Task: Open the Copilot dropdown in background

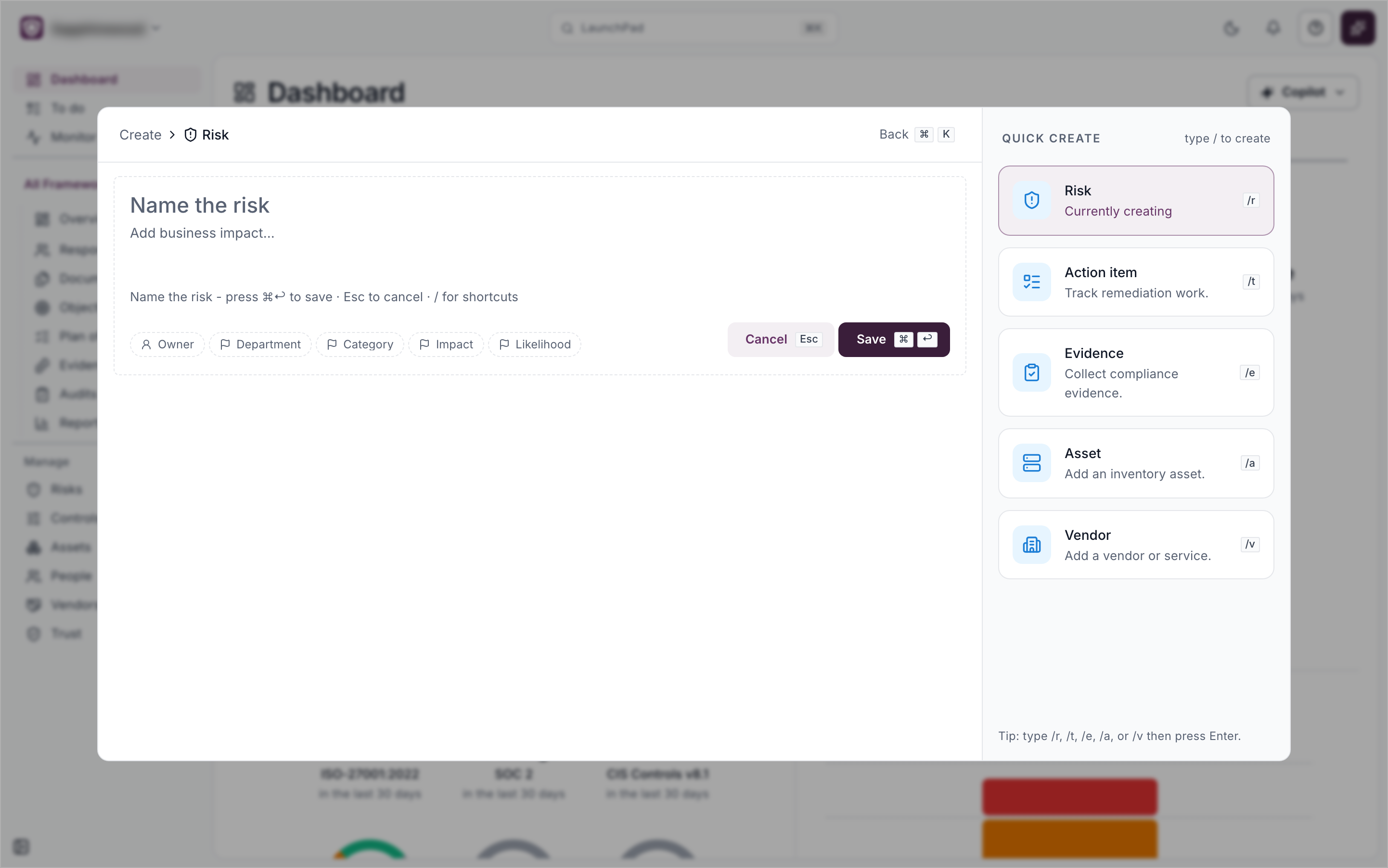Action: pyautogui.click(x=1302, y=92)
